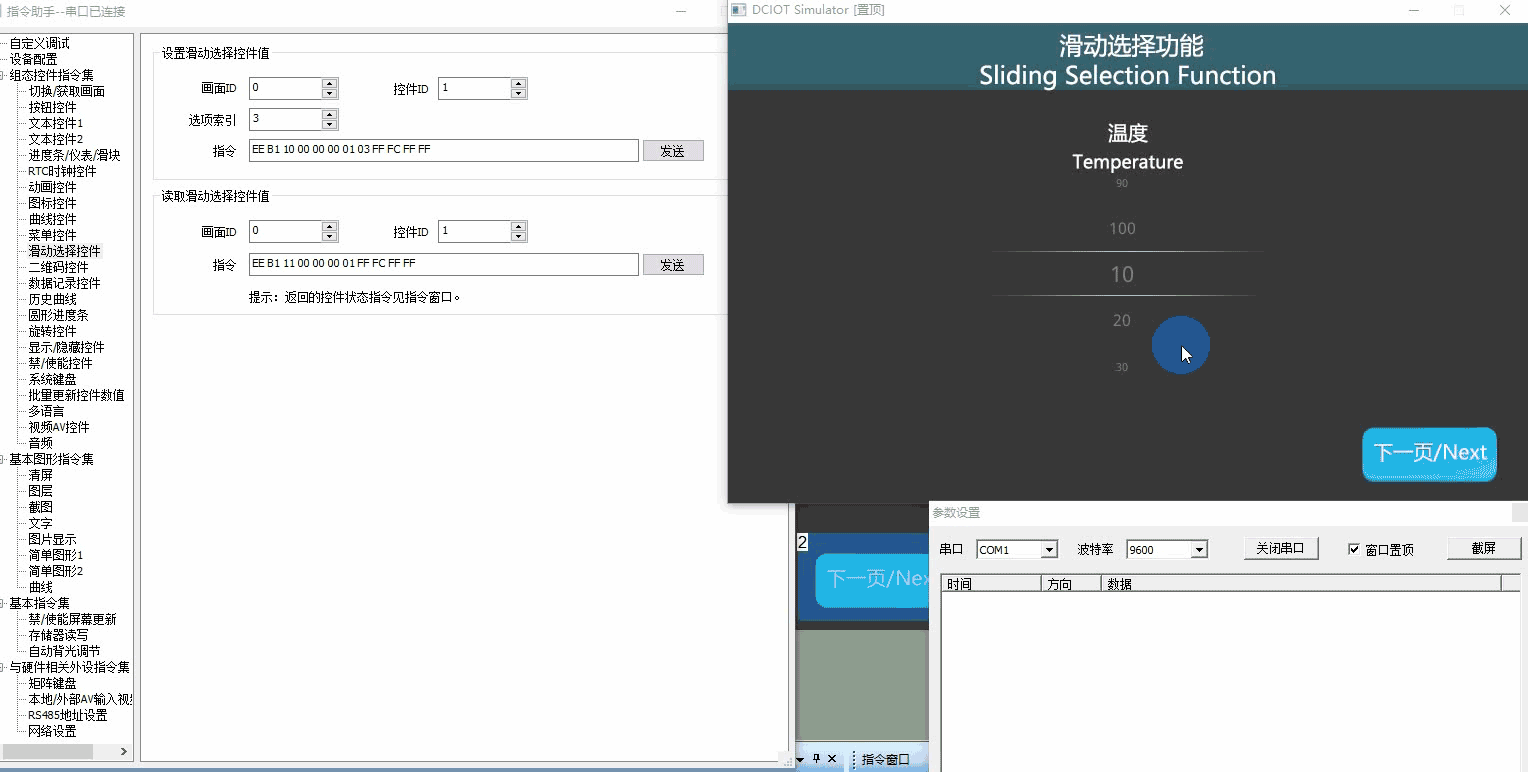
Task: Select value 90 in temperature picker
Action: click(1122, 184)
